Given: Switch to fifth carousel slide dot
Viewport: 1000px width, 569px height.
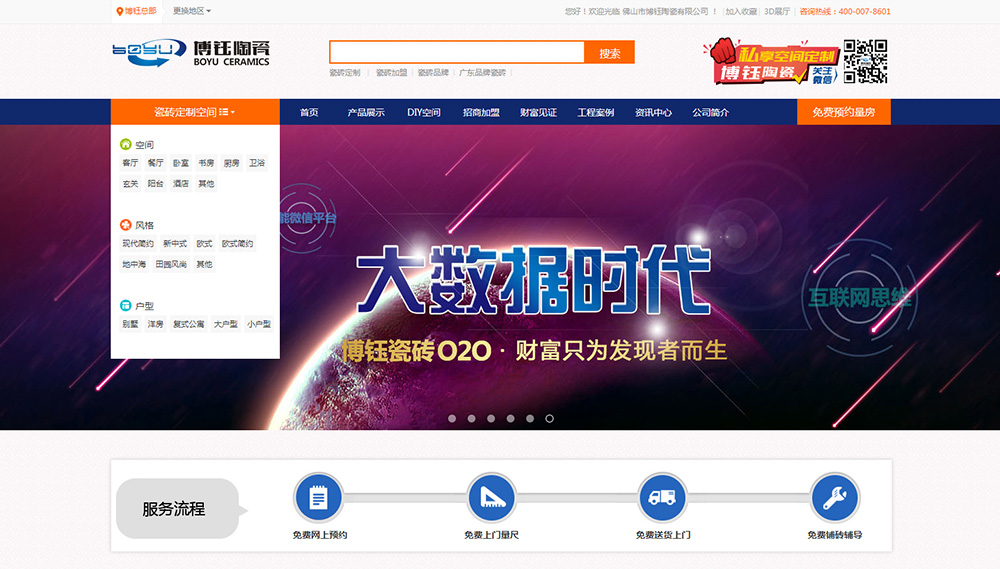Looking at the screenshot, I should click(530, 418).
